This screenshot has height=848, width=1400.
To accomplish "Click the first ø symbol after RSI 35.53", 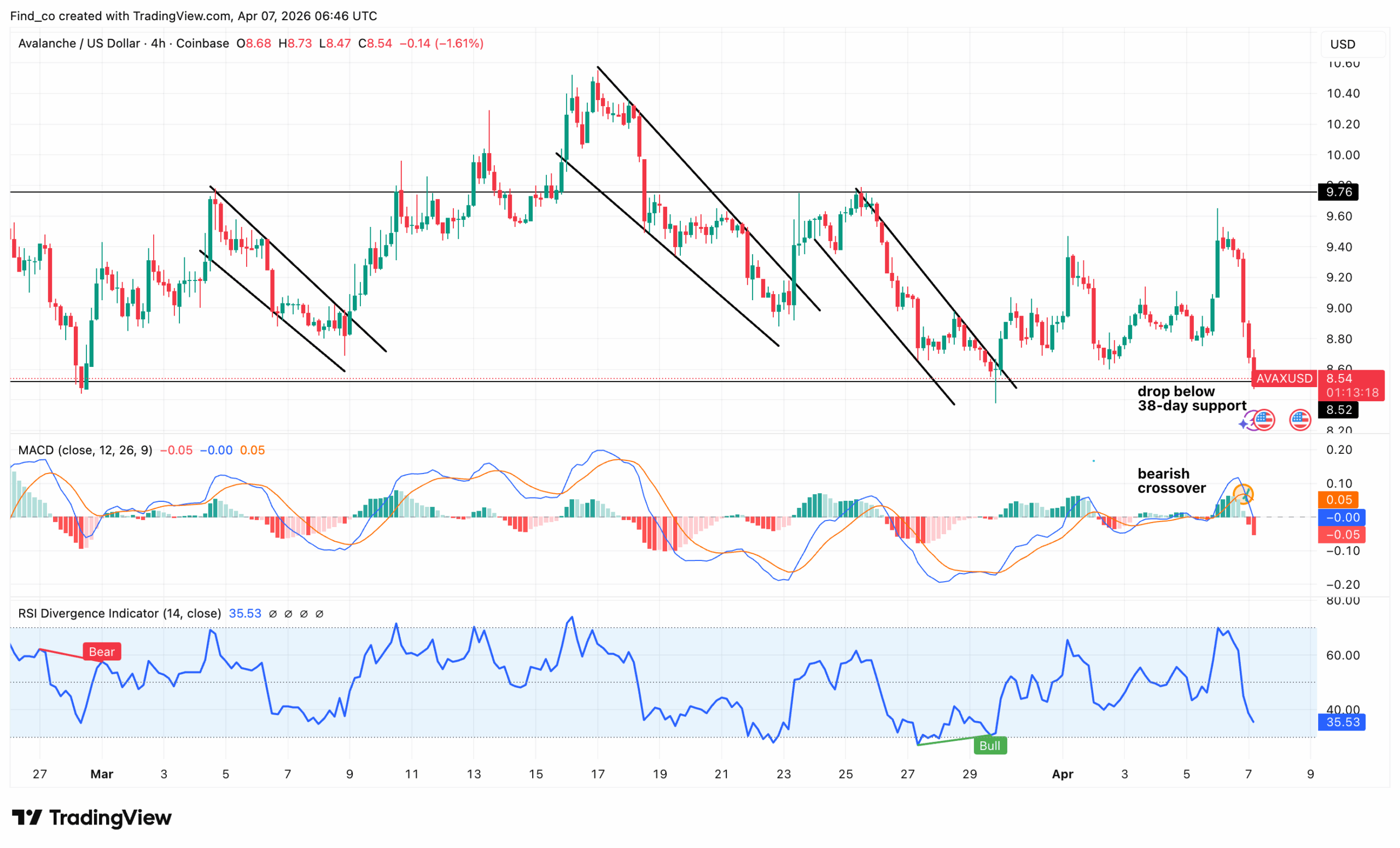I will pyautogui.click(x=273, y=614).
